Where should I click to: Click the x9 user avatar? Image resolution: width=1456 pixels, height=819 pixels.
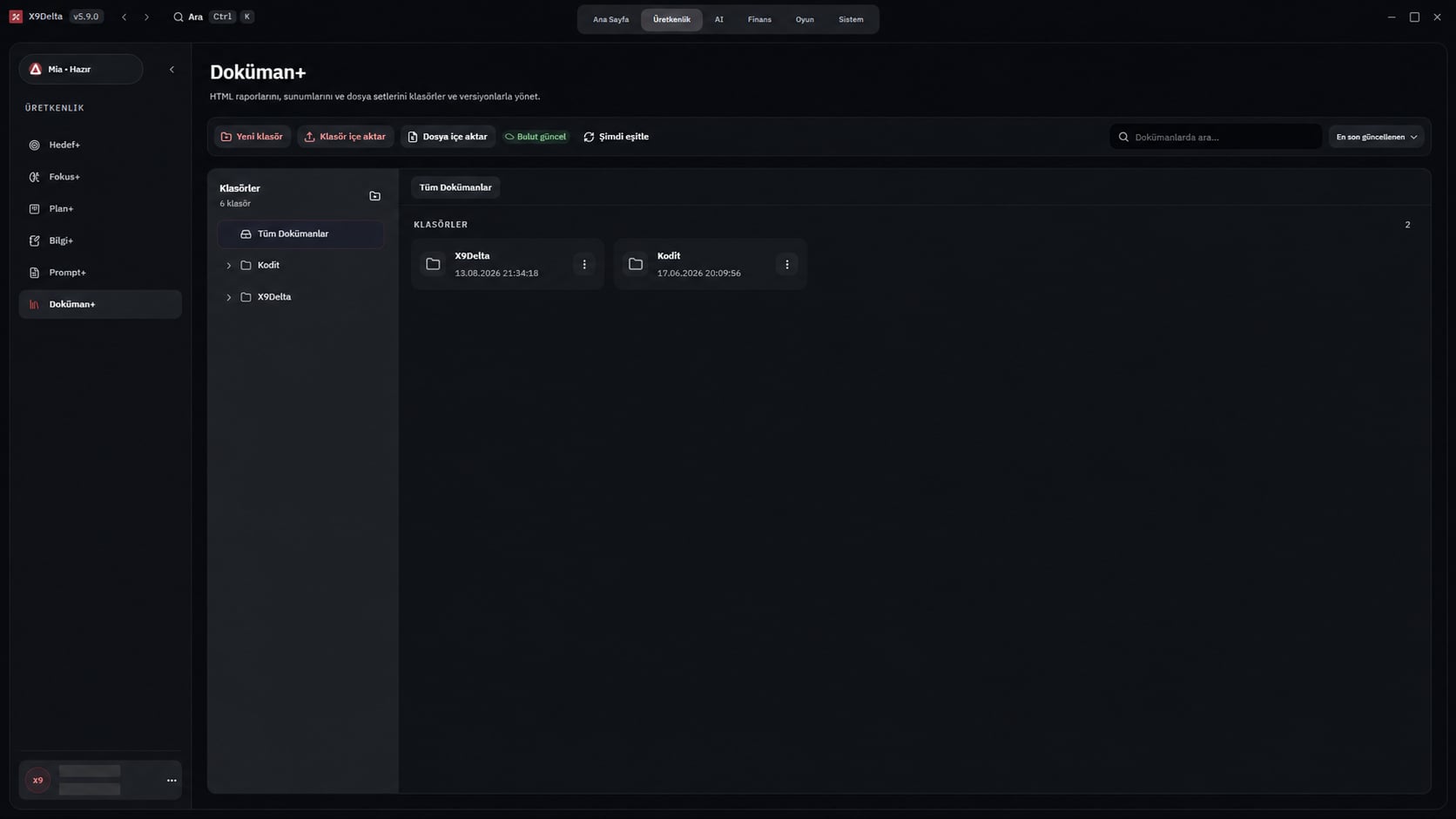pyautogui.click(x=37, y=781)
